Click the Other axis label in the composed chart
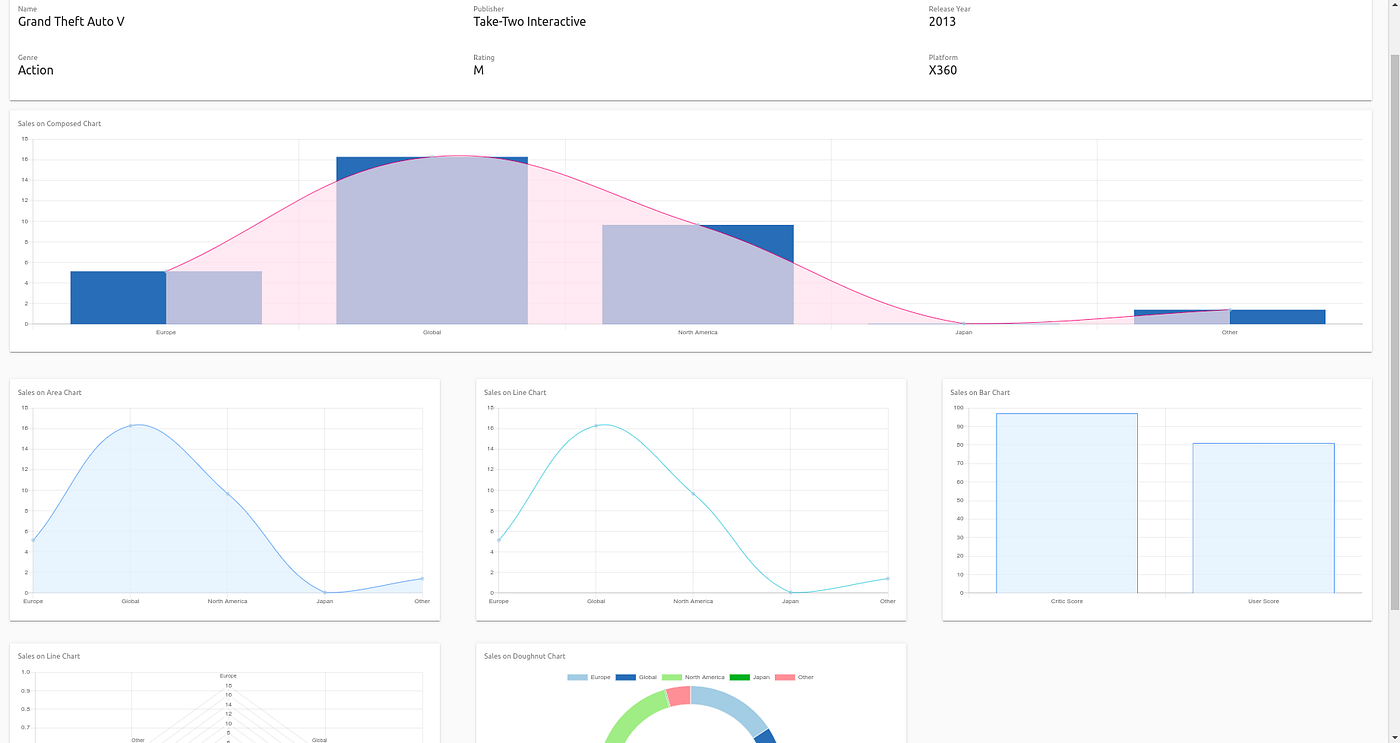1400x743 pixels. pos(1230,332)
